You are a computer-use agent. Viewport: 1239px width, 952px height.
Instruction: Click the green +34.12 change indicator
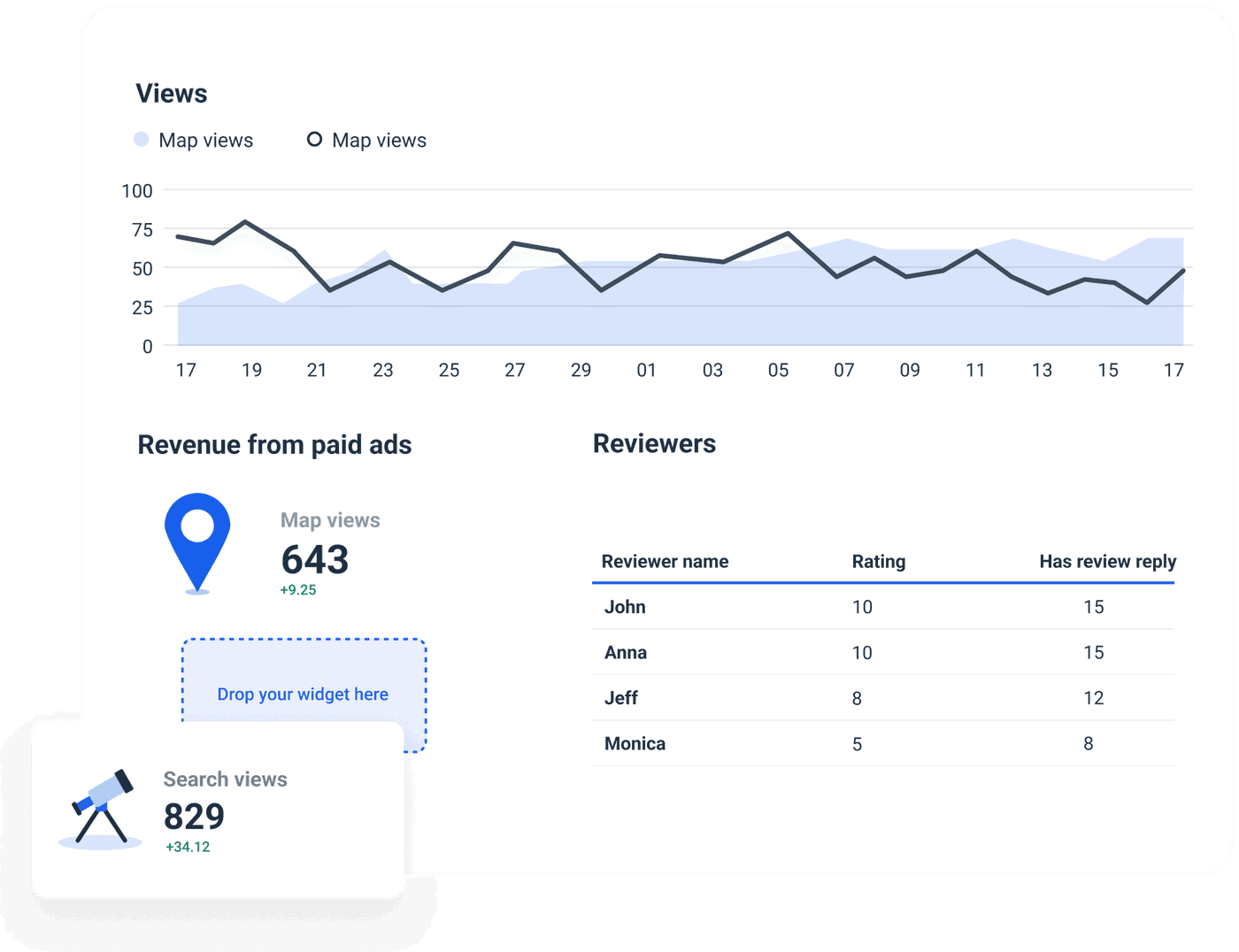click(188, 847)
